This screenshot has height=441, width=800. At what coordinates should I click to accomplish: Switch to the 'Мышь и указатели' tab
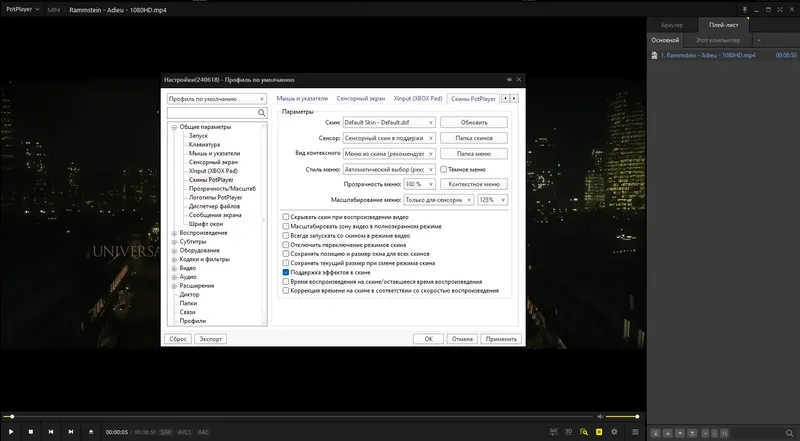(x=302, y=99)
